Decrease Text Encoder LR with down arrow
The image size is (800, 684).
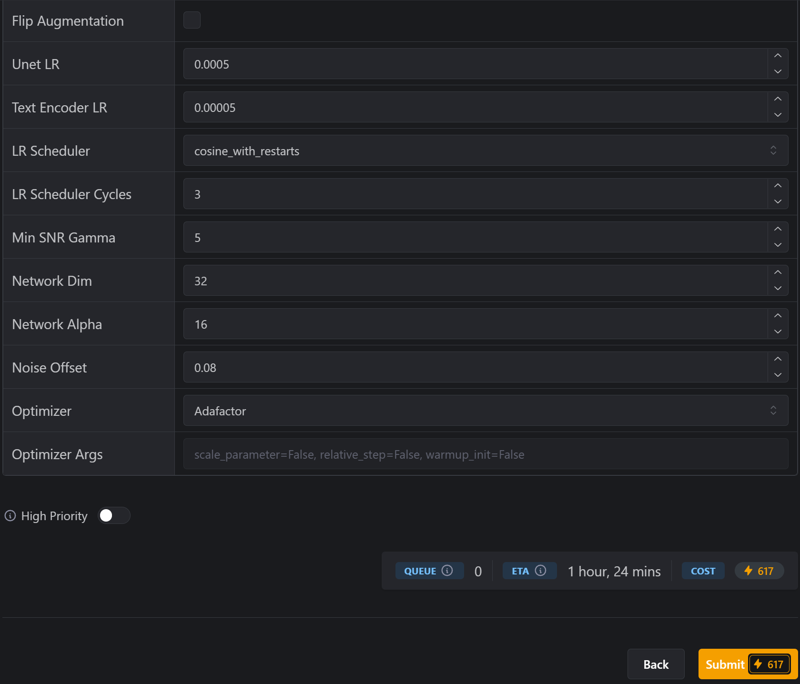[778, 115]
